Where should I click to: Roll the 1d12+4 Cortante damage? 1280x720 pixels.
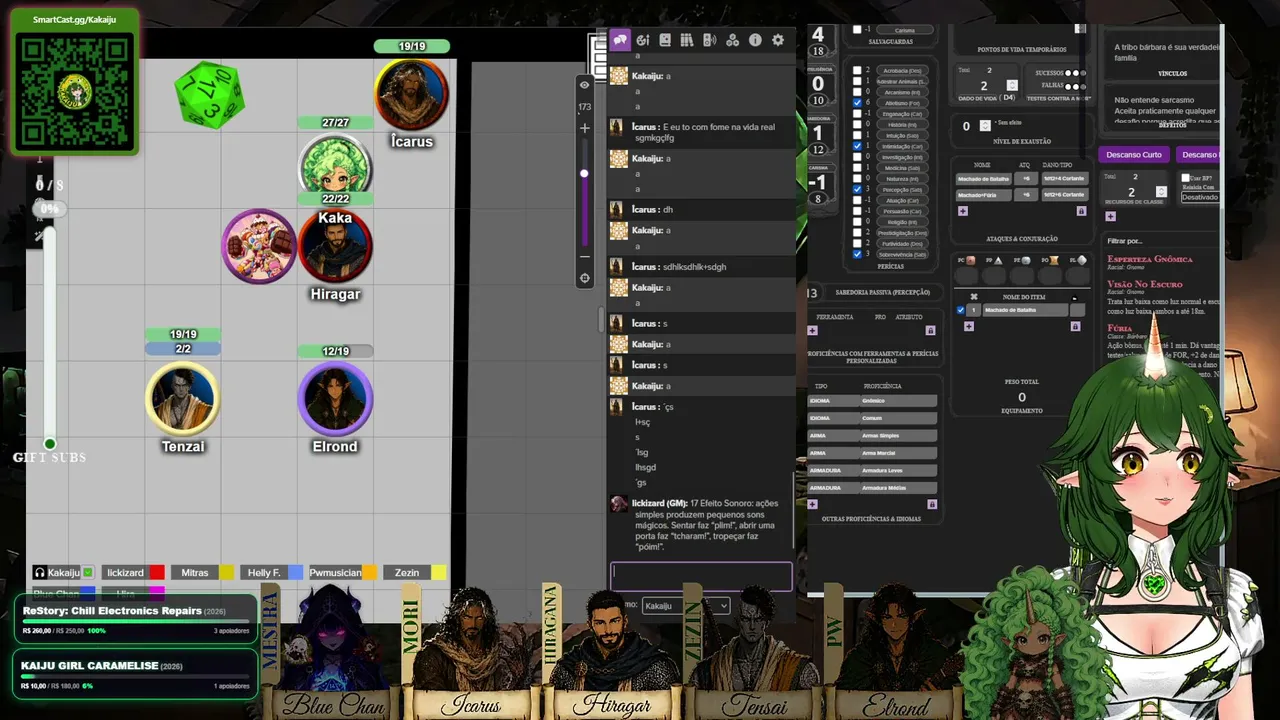pos(1064,179)
